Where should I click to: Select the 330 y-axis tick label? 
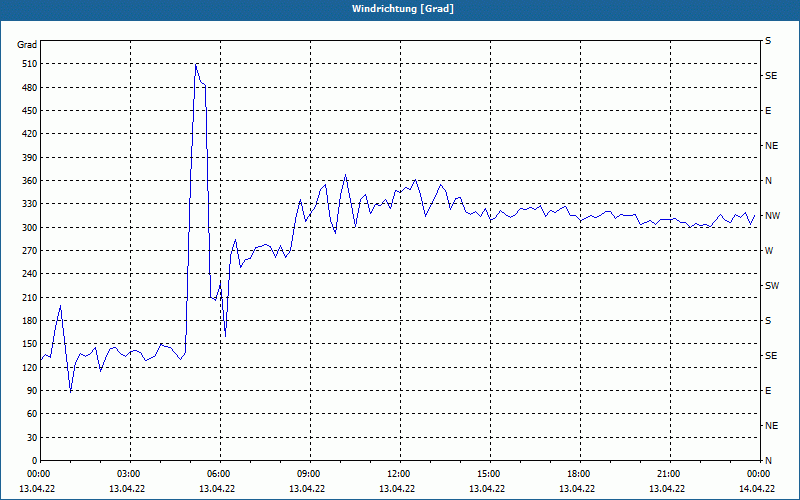pyautogui.click(x=30, y=204)
